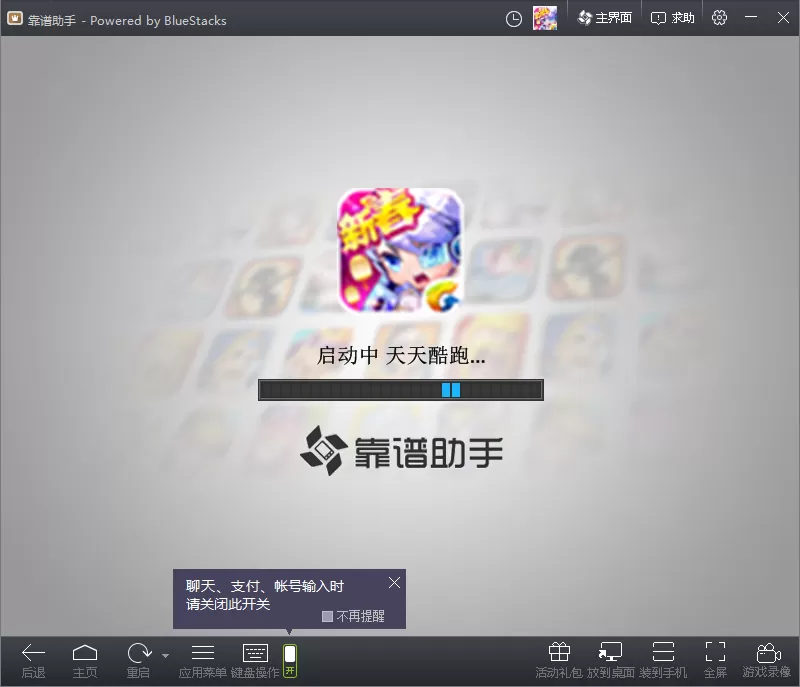Image resolution: width=800 pixels, height=687 pixels.
Task: Click 放到桌面 place on desktop
Action: [x=611, y=660]
